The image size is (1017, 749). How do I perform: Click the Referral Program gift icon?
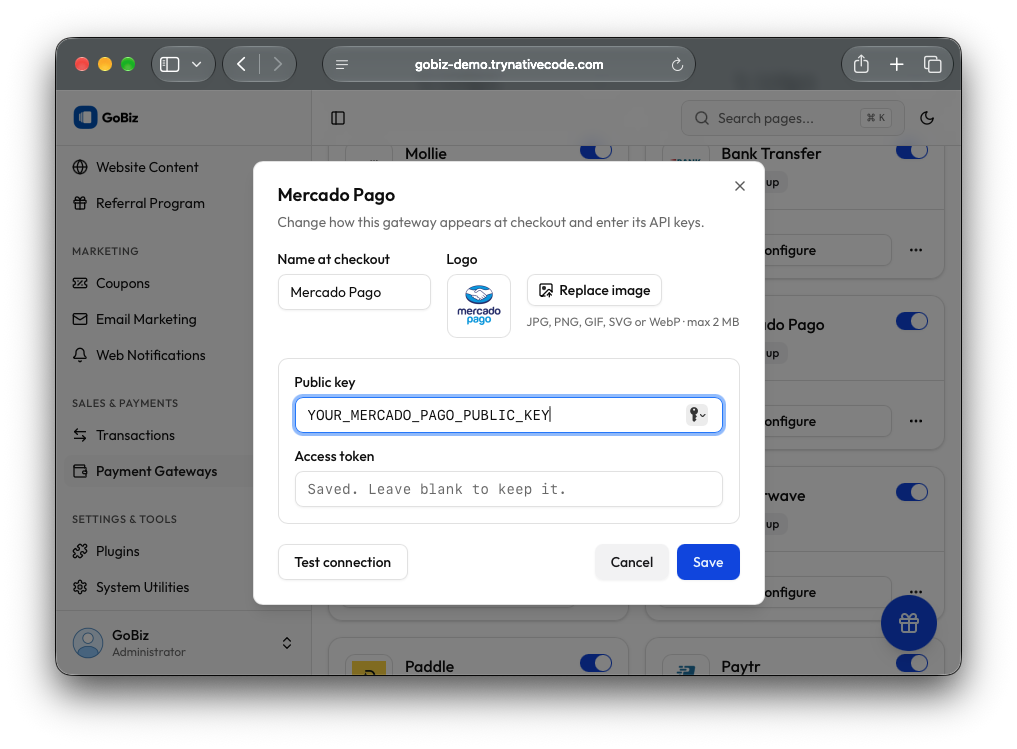coord(80,204)
